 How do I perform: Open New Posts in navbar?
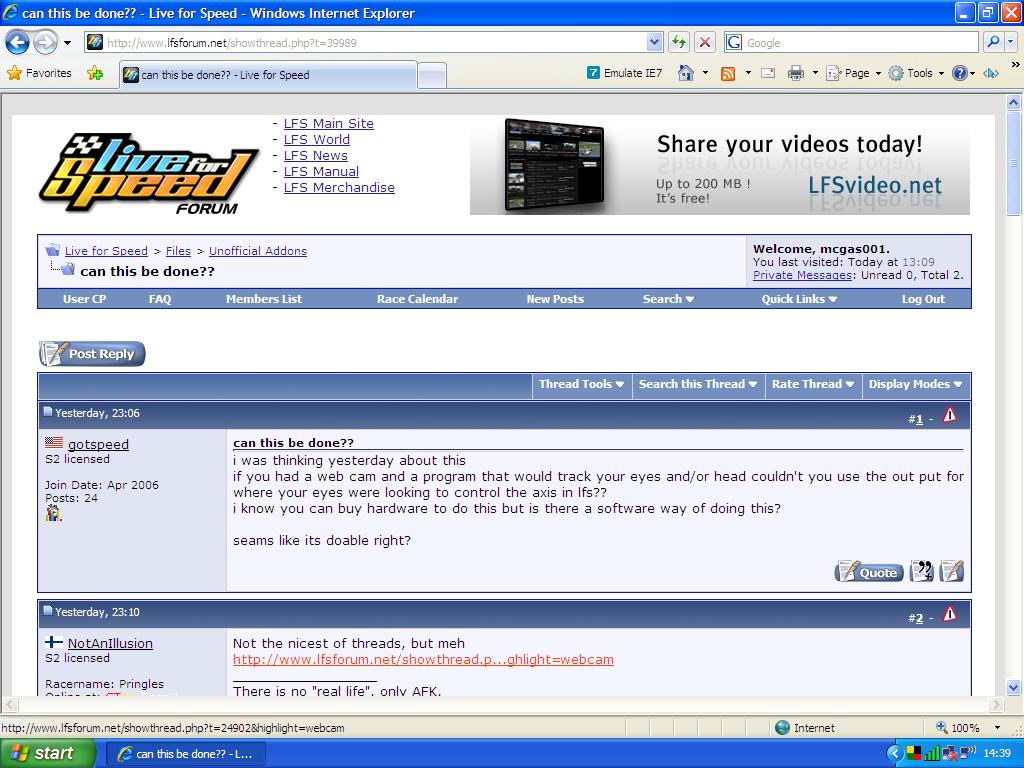pyautogui.click(x=555, y=299)
